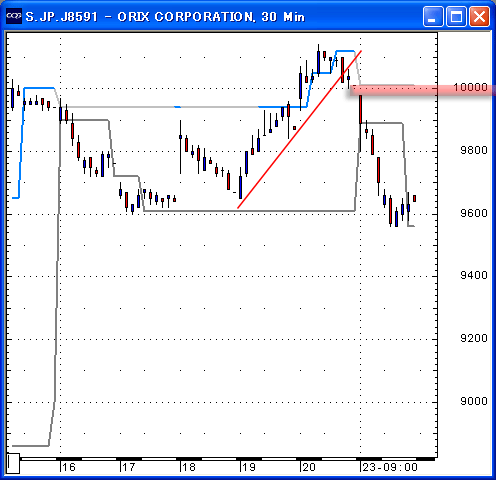
Task: Click the small box at left of time axis
Action: point(13,463)
